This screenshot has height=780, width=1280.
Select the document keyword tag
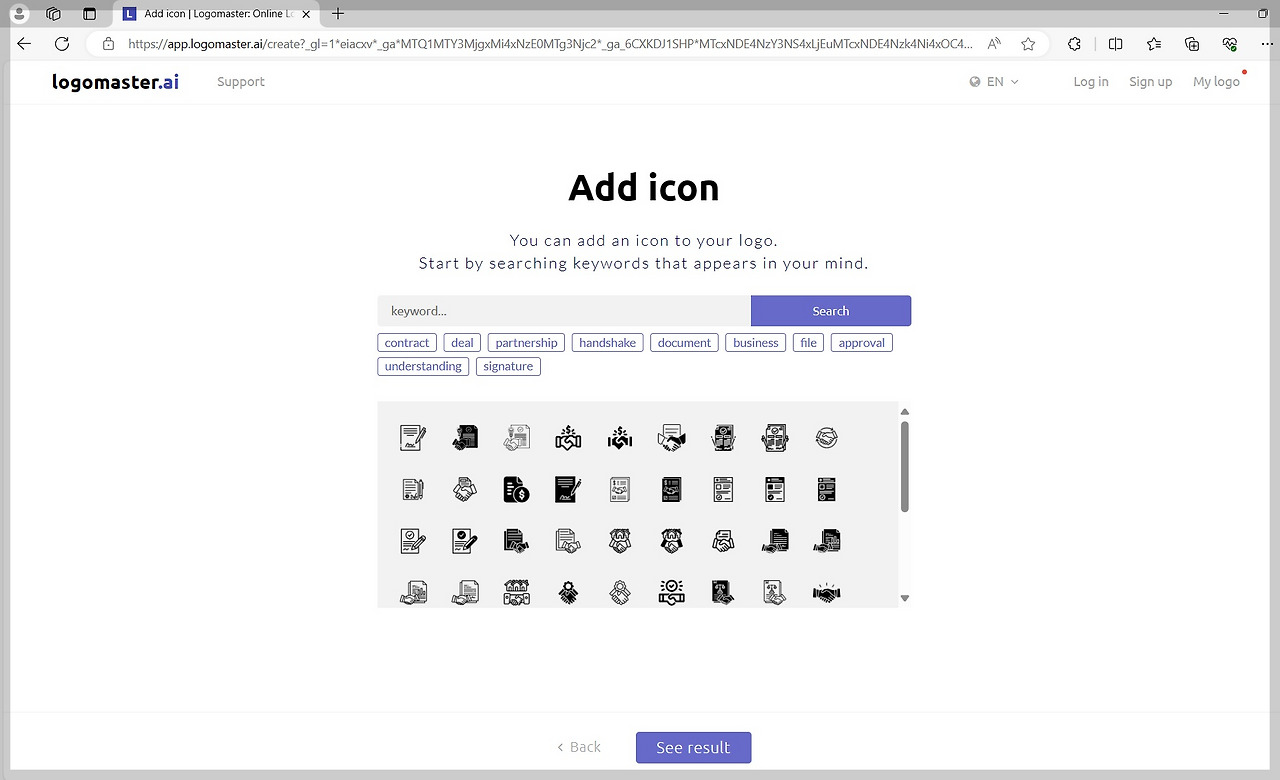(684, 343)
